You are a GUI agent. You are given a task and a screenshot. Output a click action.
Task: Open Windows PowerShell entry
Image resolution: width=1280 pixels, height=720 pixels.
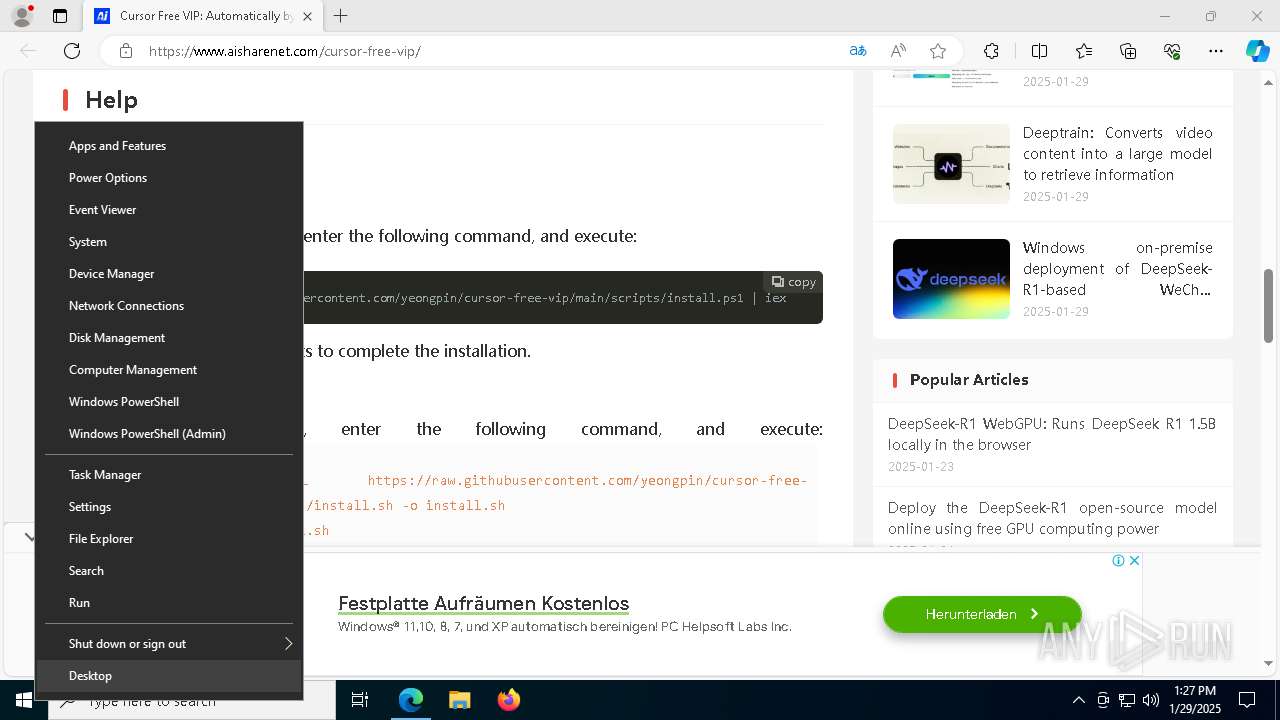coord(169,402)
